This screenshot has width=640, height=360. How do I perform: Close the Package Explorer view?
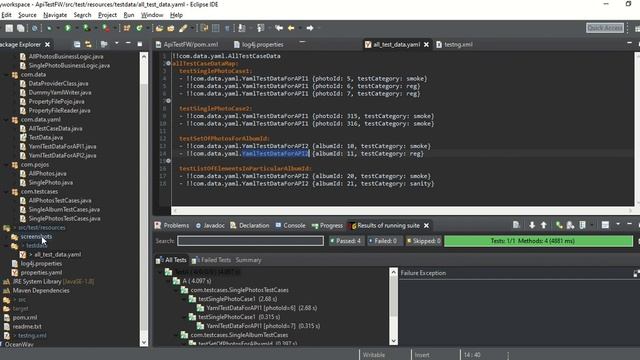pyautogui.click(x=47, y=44)
